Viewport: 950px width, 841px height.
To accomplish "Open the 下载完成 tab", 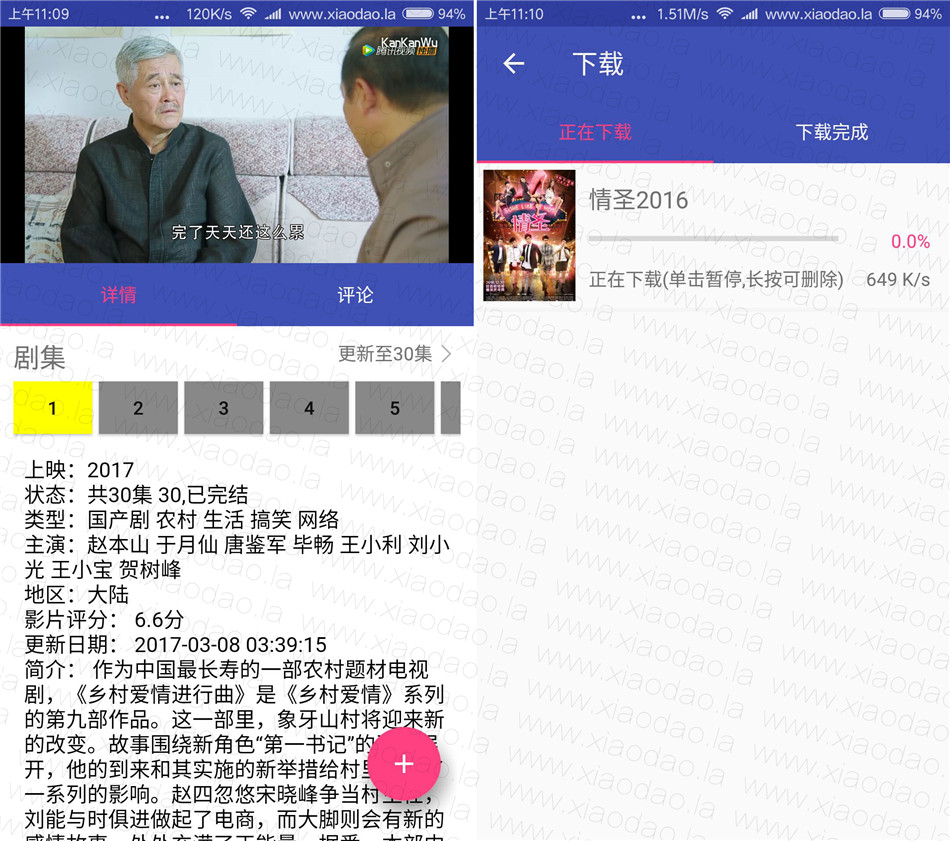I will tap(831, 131).
